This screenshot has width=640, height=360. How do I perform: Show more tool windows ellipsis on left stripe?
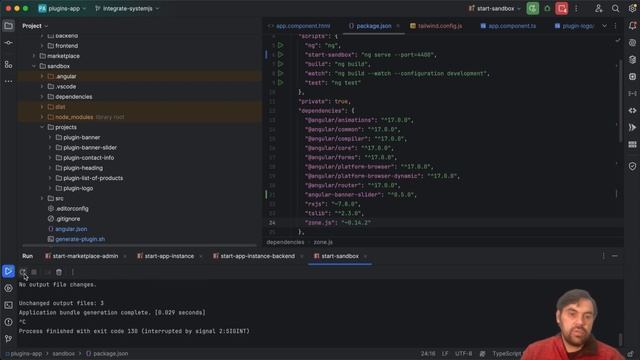tap(8, 81)
